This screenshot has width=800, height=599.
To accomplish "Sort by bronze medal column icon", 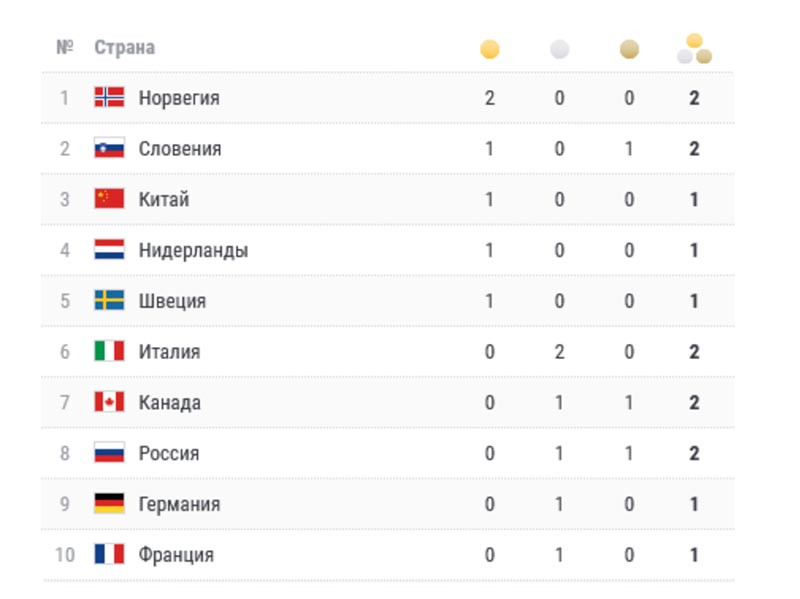I will click(629, 49).
